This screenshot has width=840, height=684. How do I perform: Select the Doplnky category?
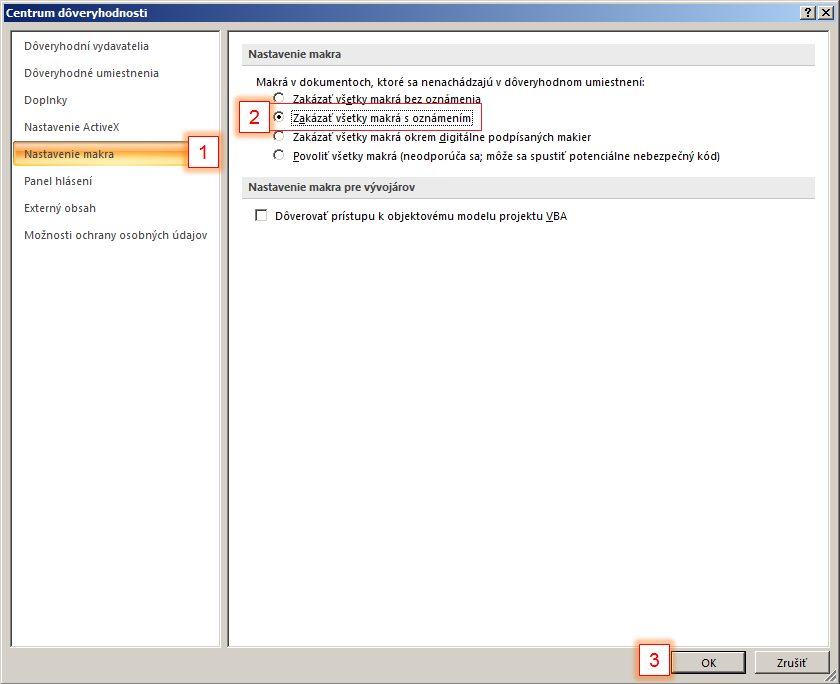(x=46, y=100)
